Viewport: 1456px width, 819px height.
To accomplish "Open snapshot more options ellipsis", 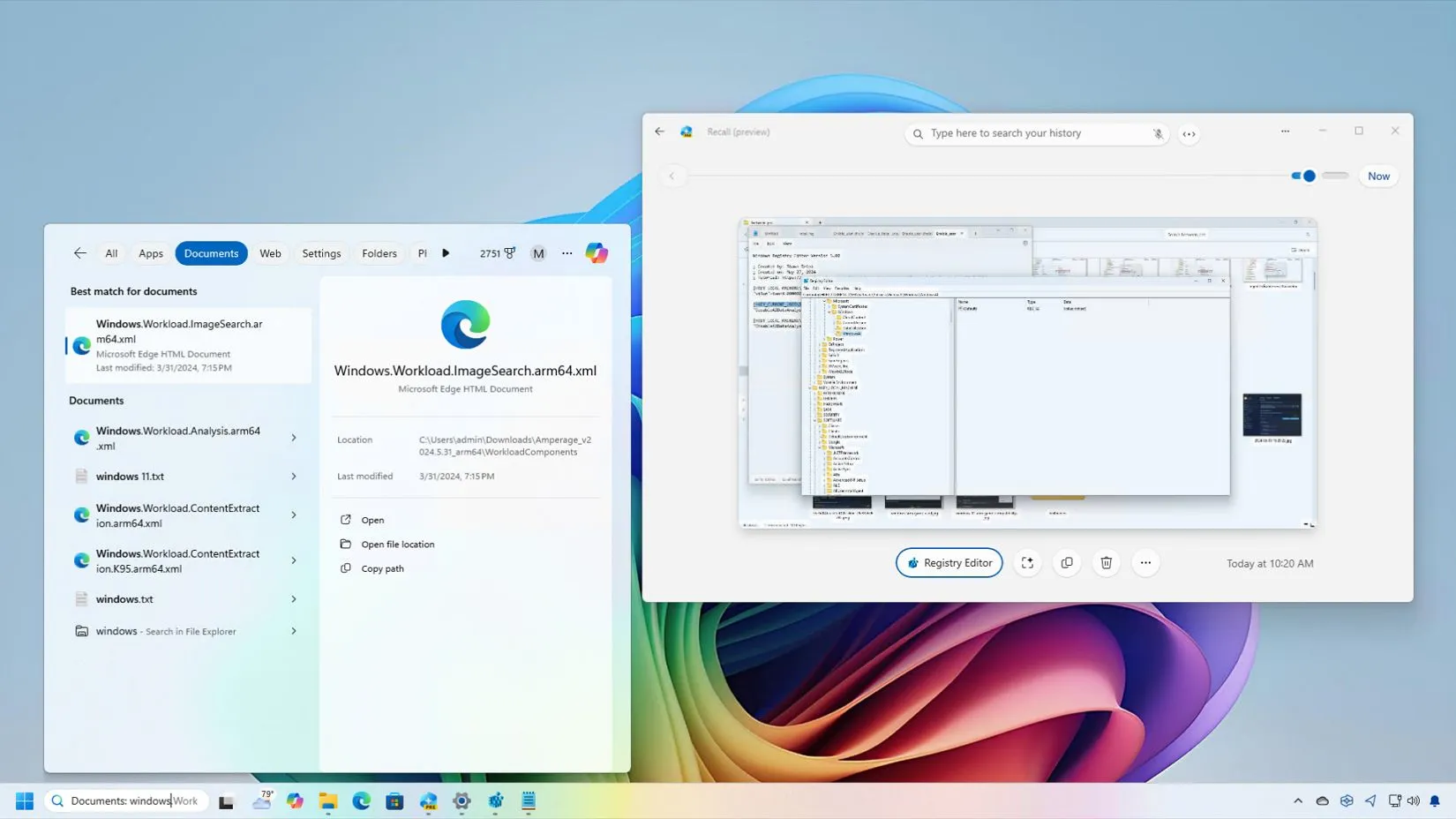I will (x=1145, y=563).
